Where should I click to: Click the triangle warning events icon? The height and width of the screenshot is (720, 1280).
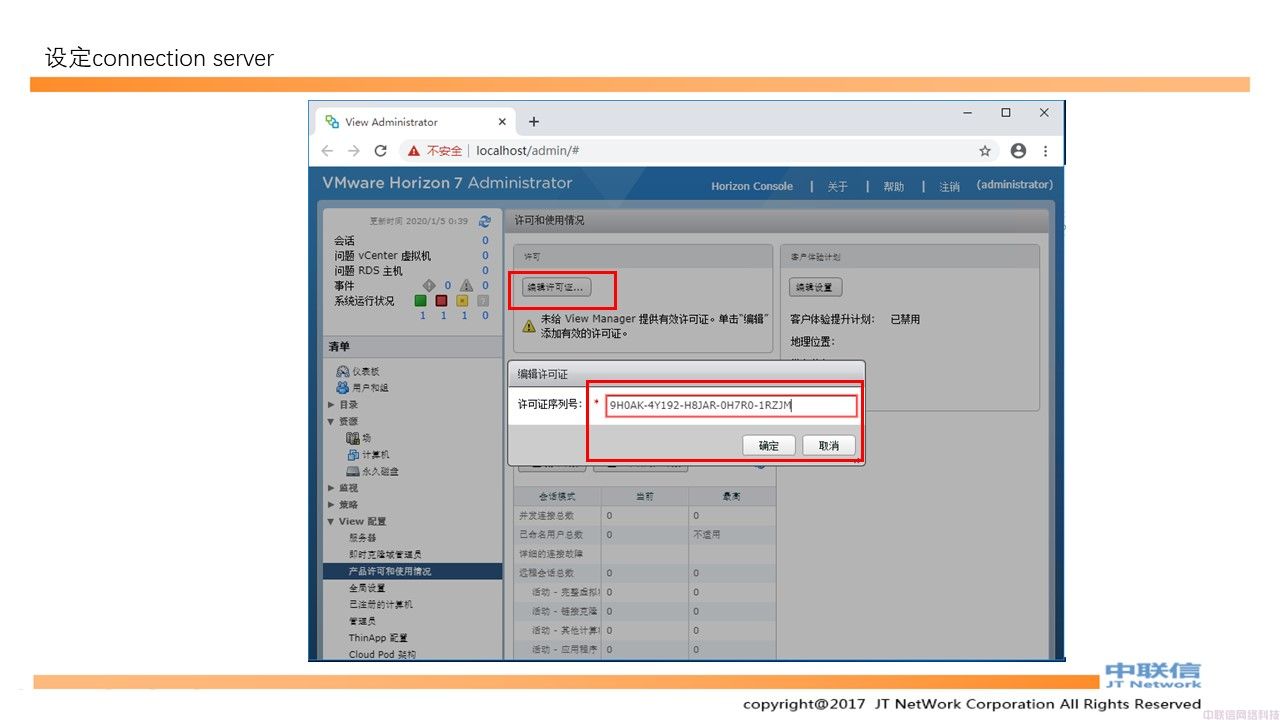coord(466,285)
